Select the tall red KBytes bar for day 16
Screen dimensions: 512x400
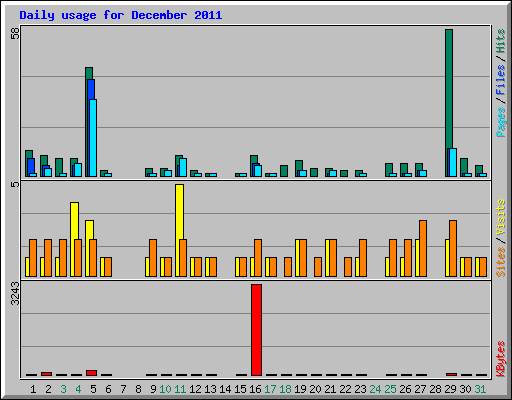pos(256,330)
